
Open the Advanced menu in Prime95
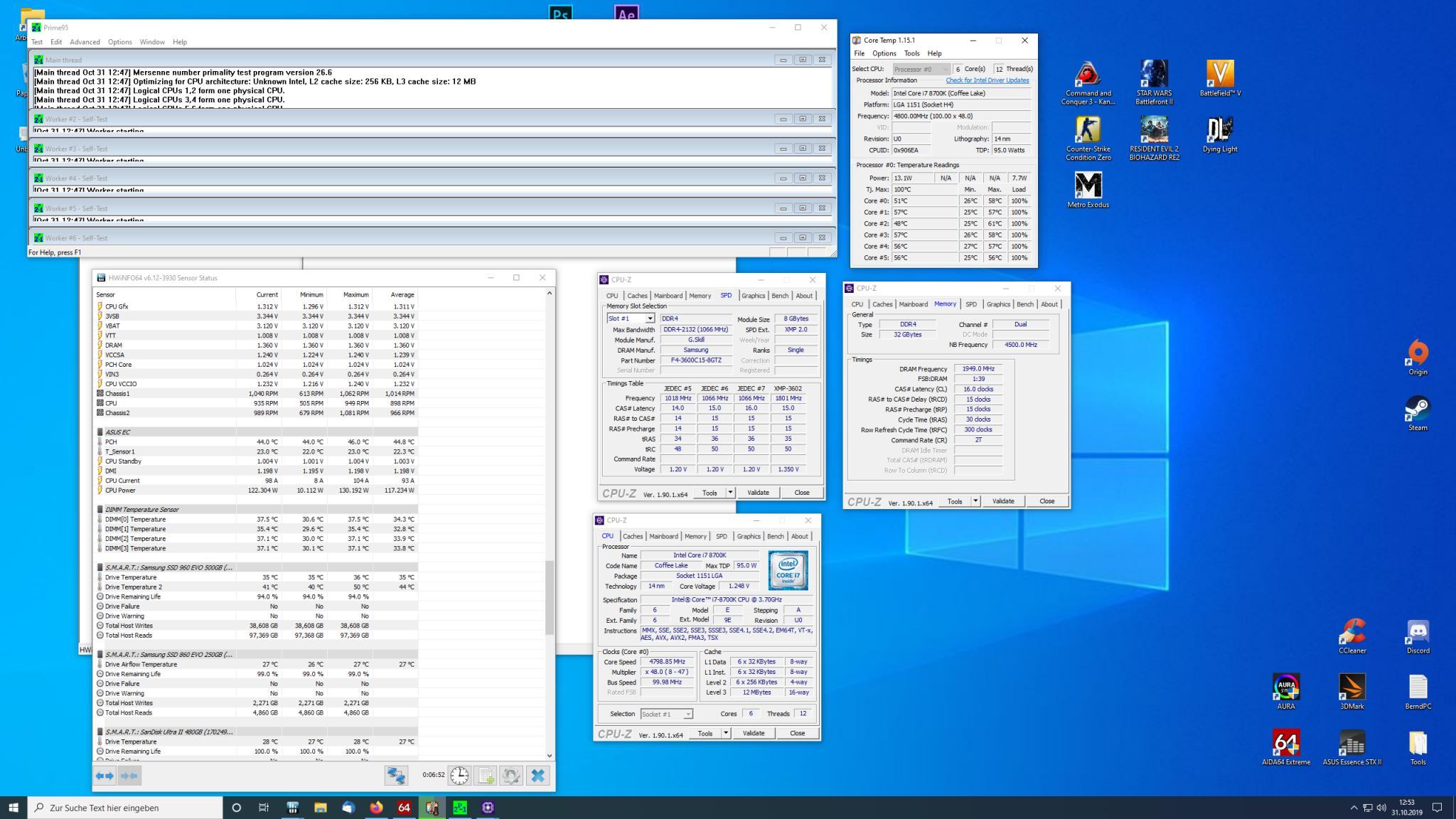tap(85, 42)
